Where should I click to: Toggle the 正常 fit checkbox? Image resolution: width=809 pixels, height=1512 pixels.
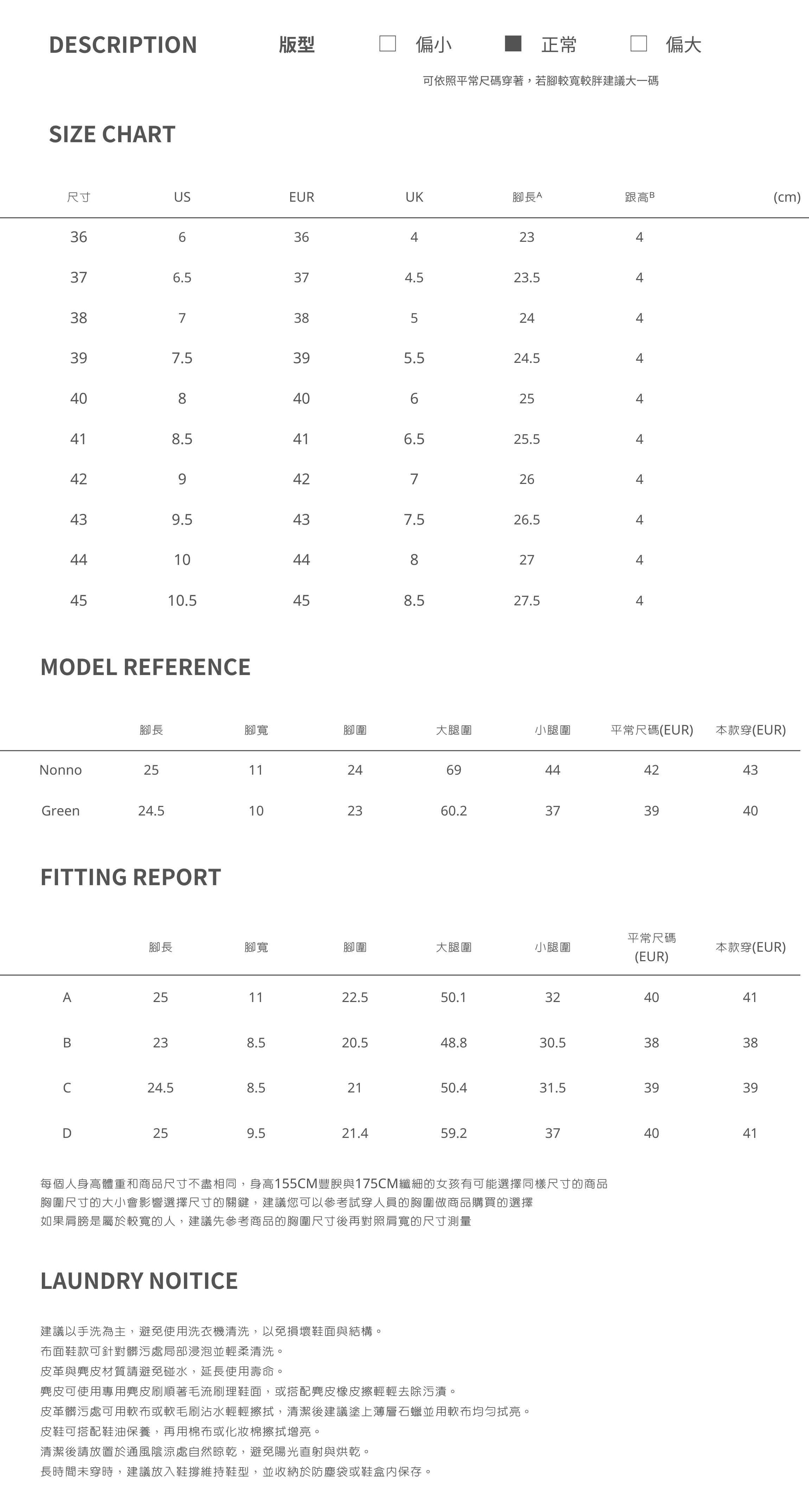513,44
